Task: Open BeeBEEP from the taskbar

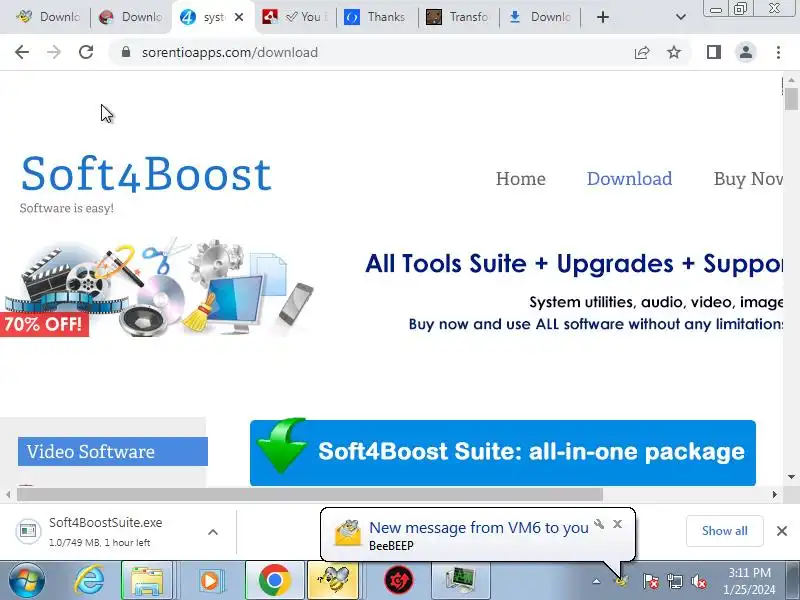Action: (333, 581)
